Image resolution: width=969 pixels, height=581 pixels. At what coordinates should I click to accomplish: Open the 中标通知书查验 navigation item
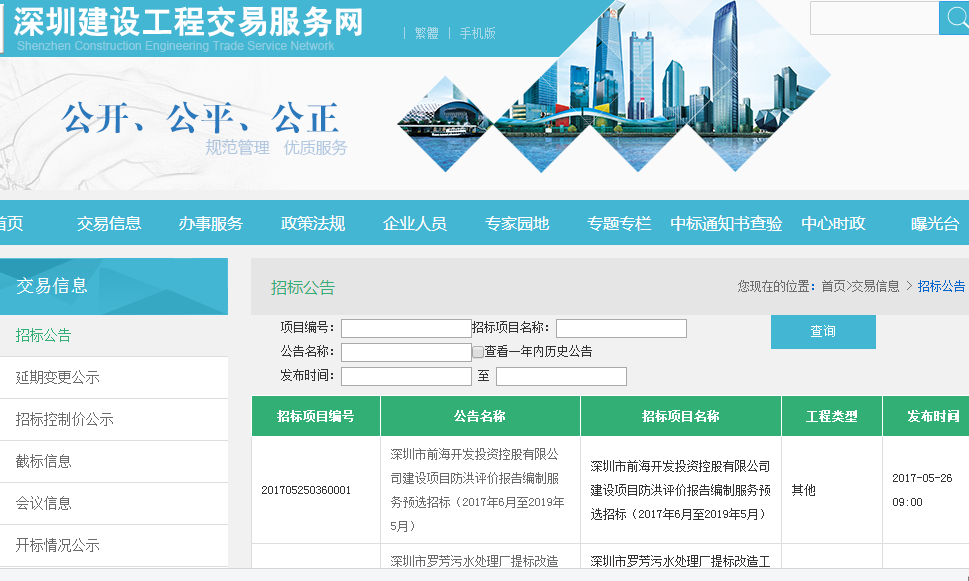tap(726, 223)
